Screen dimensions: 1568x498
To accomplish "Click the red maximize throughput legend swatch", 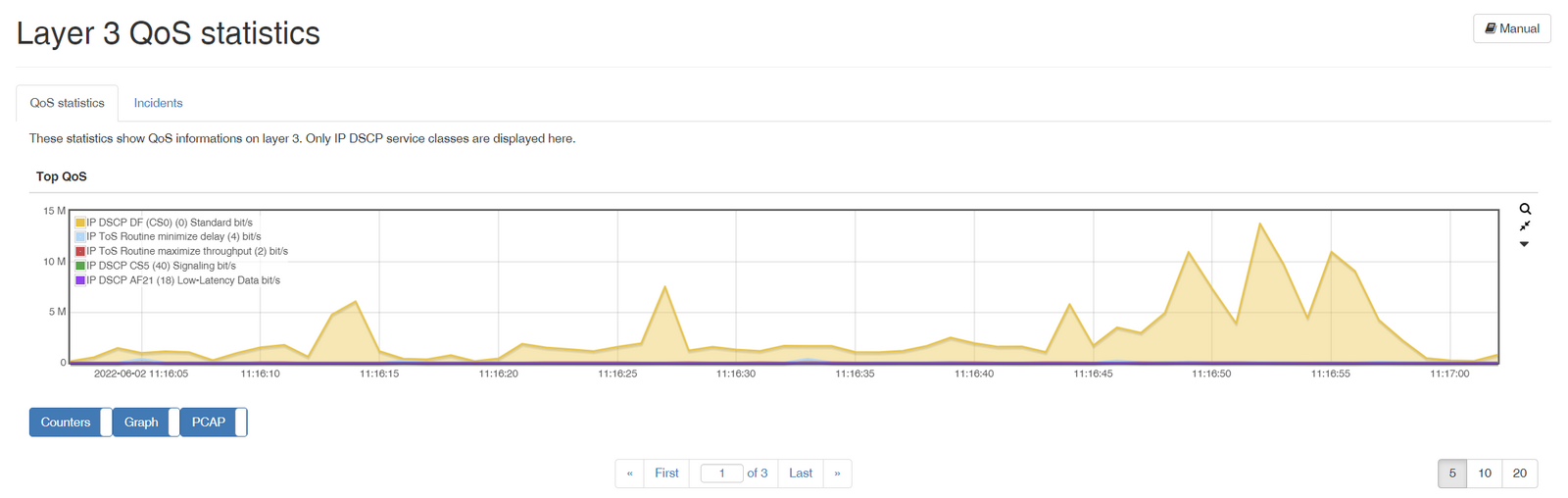I will click(x=80, y=252).
